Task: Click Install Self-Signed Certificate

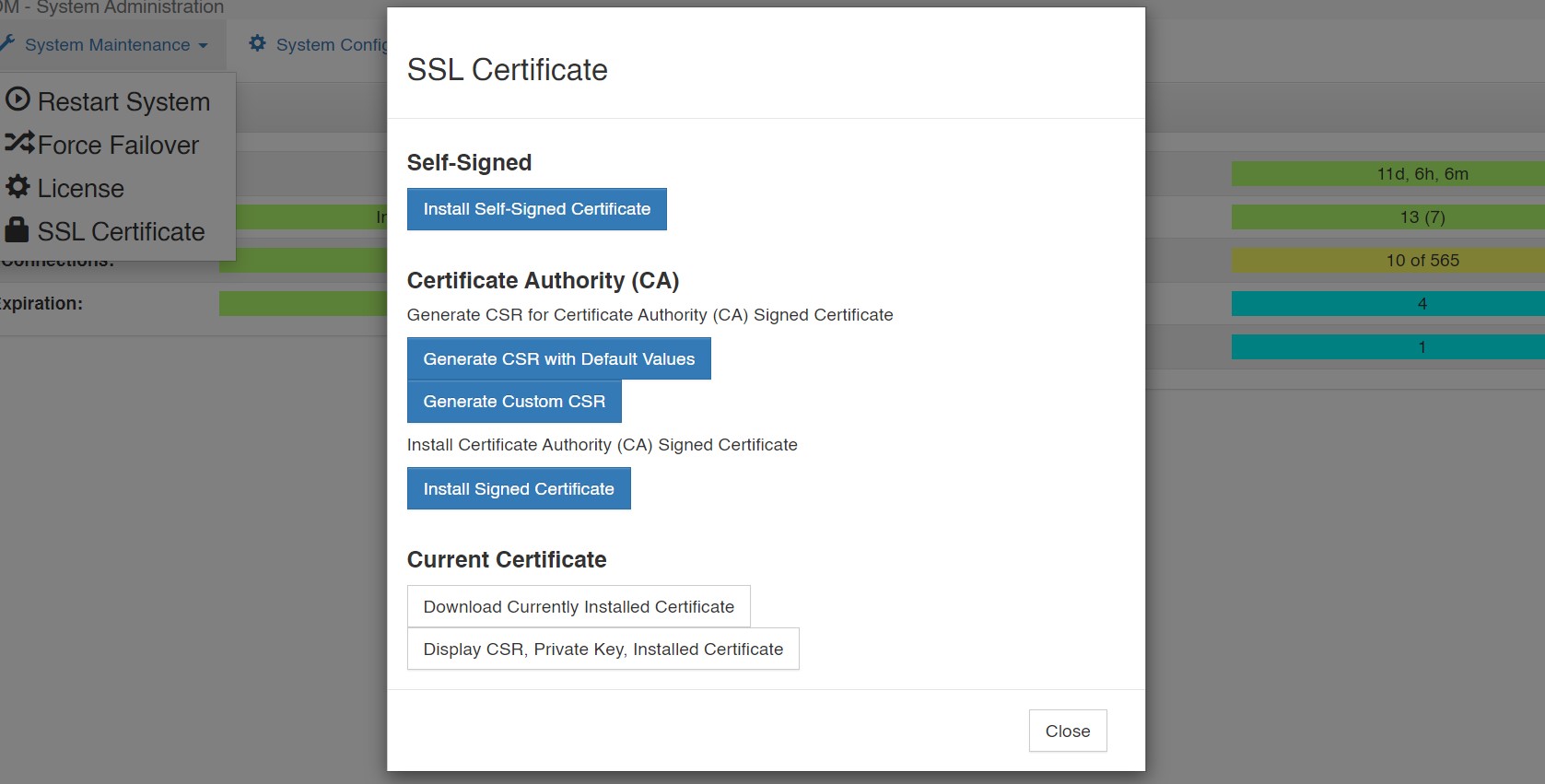Action: click(537, 209)
